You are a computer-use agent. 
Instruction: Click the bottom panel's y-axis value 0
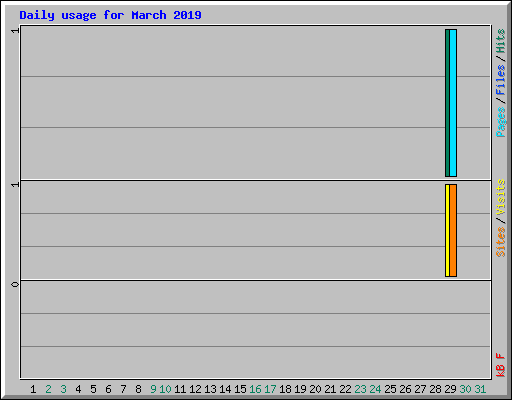coord(15,284)
